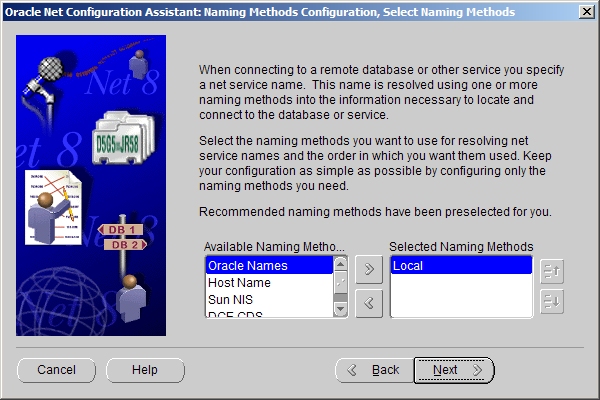Viewport: 600px width, 400px height.
Task: Continue with the Next button
Action: pos(454,370)
